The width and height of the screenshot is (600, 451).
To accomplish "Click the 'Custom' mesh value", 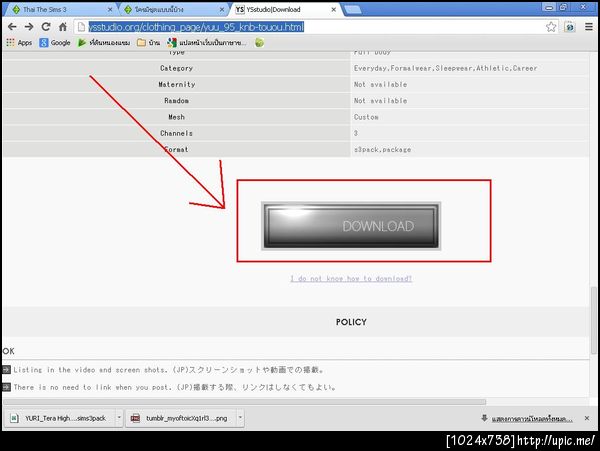I will (x=366, y=117).
